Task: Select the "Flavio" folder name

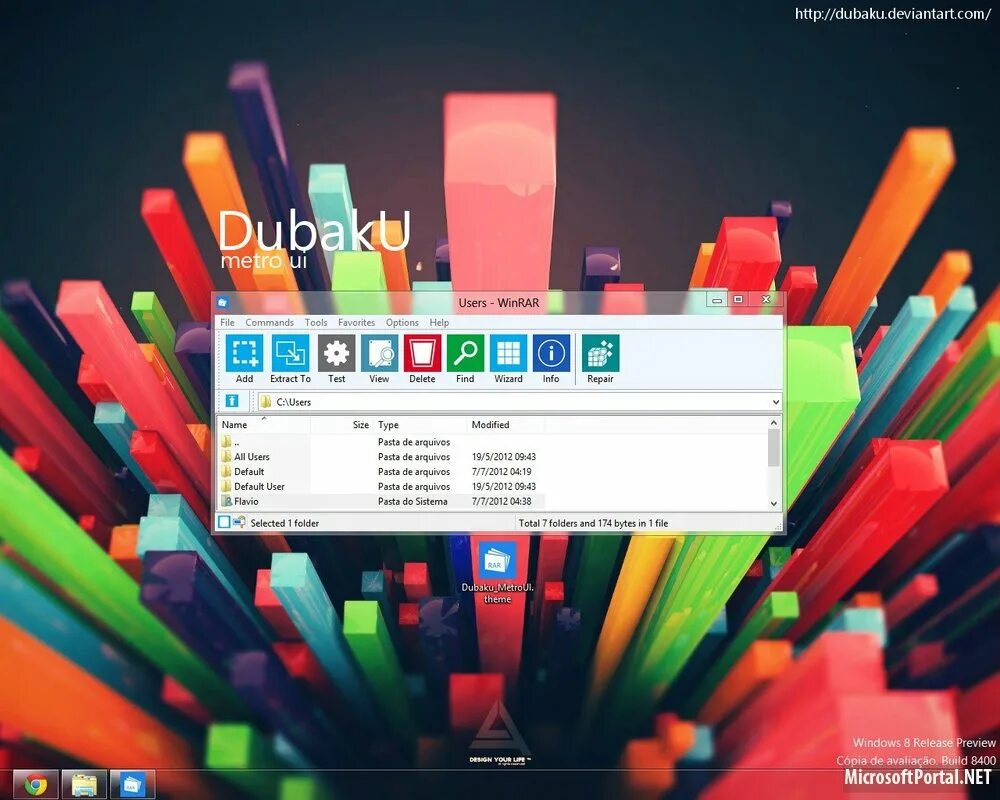Action: click(246, 501)
